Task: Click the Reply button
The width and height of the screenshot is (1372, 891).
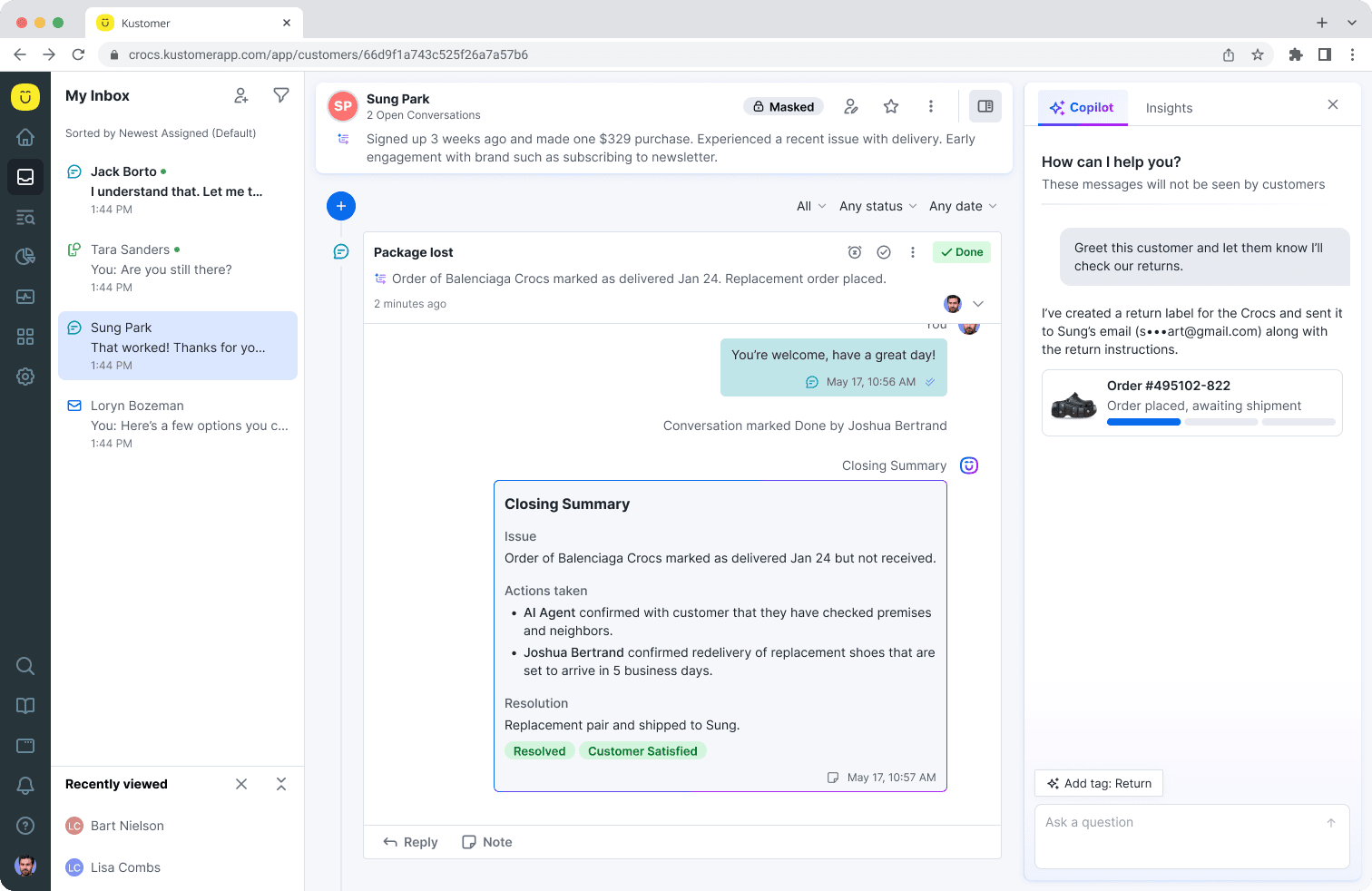Action: click(x=410, y=842)
